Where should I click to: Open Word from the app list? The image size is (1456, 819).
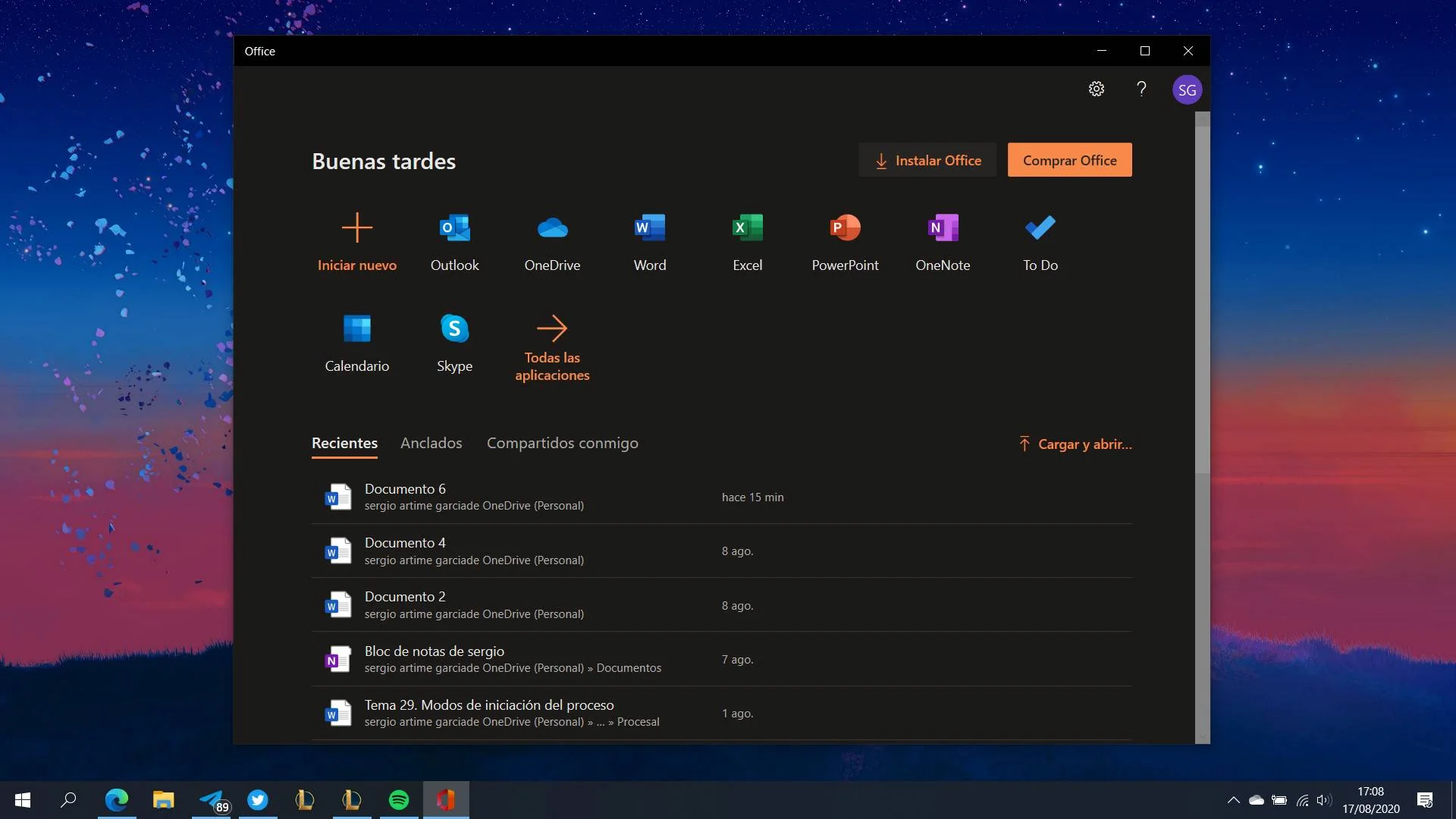[x=650, y=227]
